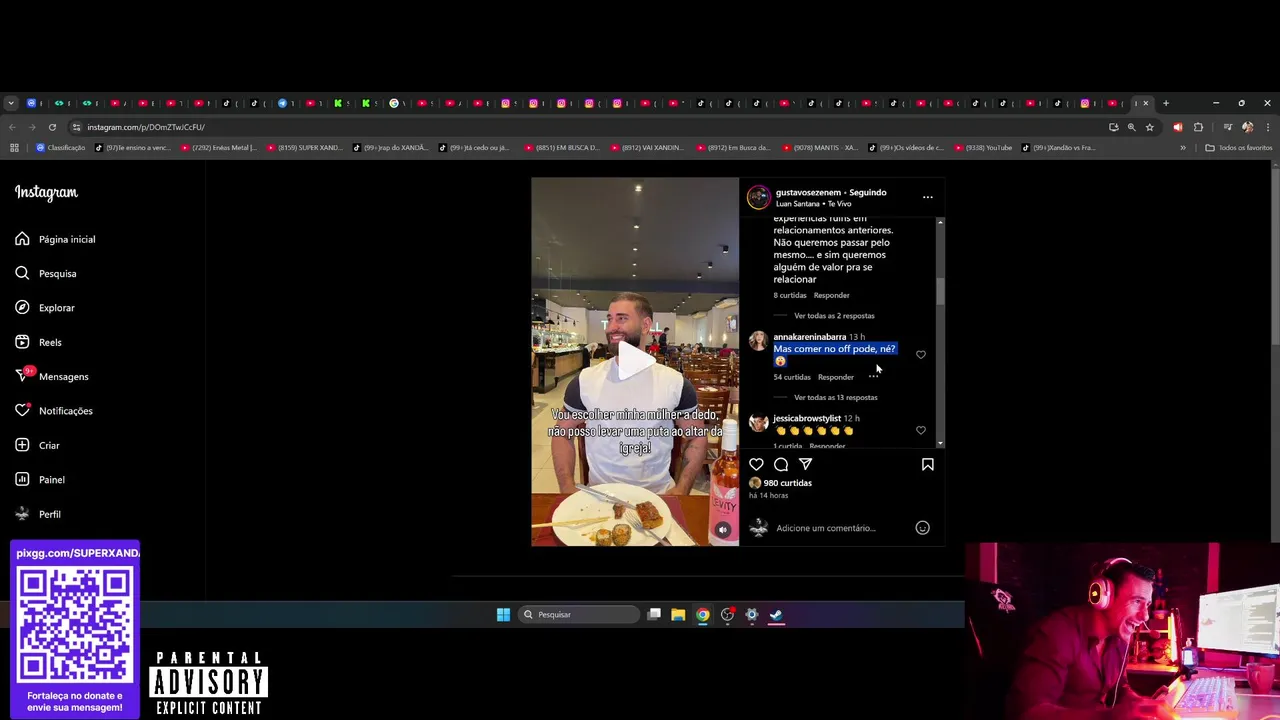The width and height of the screenshot is (1280, 720).
Task: Click Luan Santana • Te Vivo audio link
Action: (814, 204)
